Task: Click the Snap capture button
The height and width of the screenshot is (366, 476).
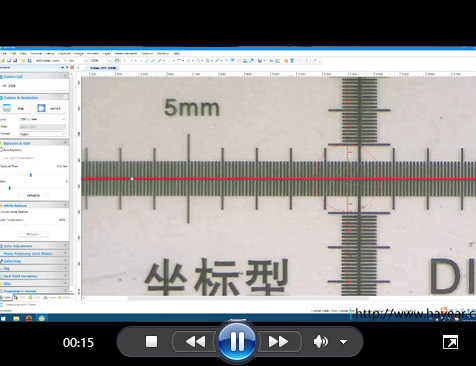Action: 15,108
